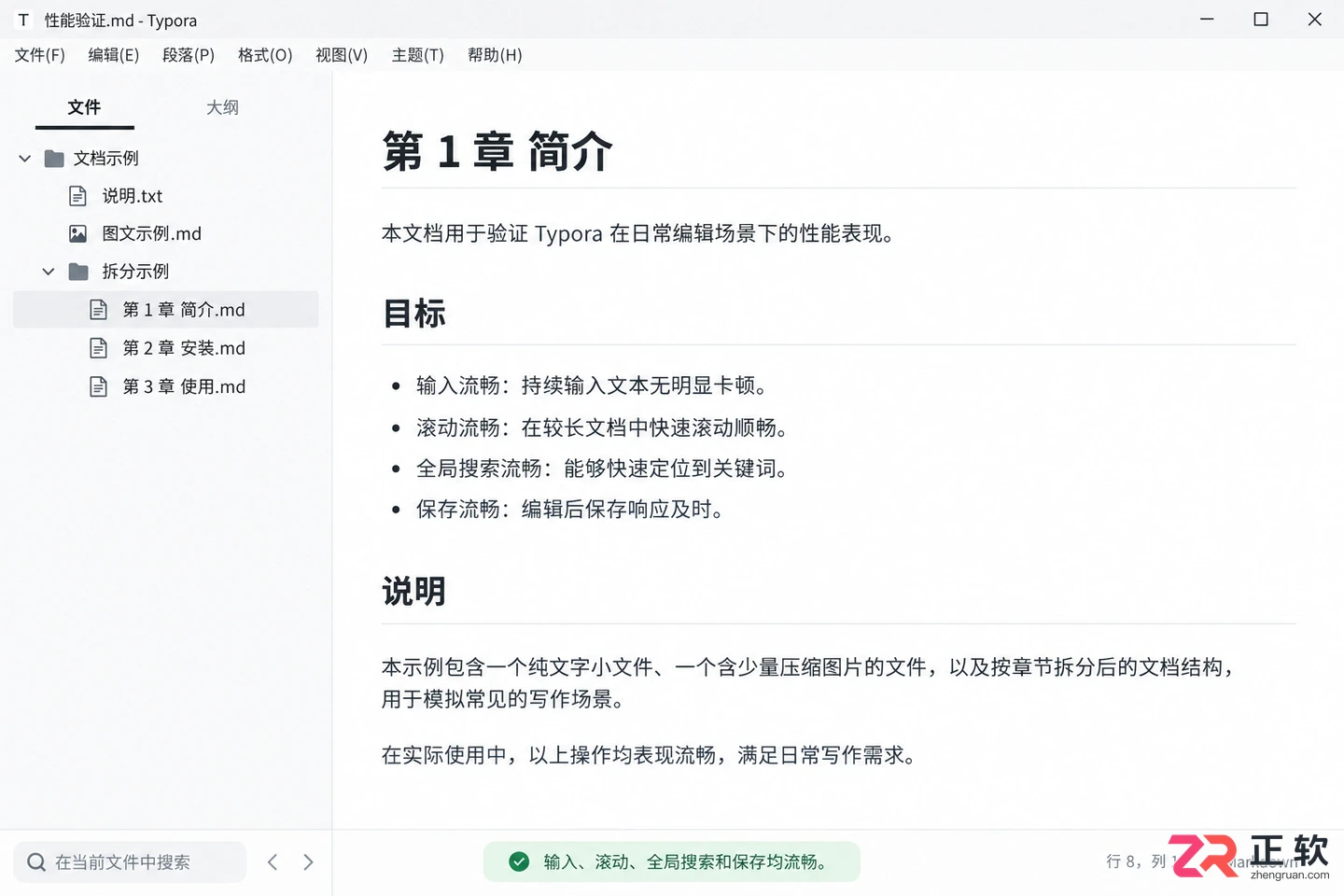Collapse the 拆分示例 folder chevron
This screenshot has height=896, width=1344.
click(49, 272)
